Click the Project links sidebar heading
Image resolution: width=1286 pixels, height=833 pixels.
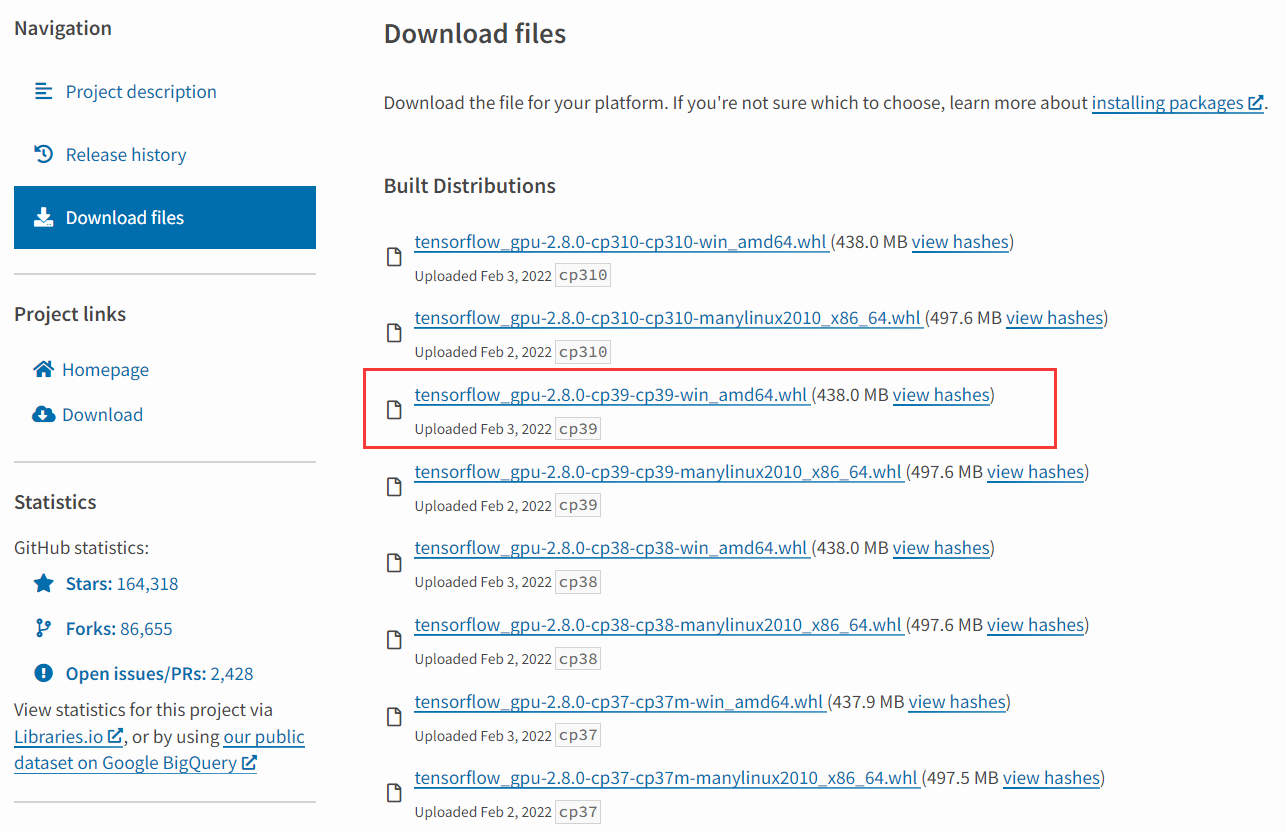70,314
